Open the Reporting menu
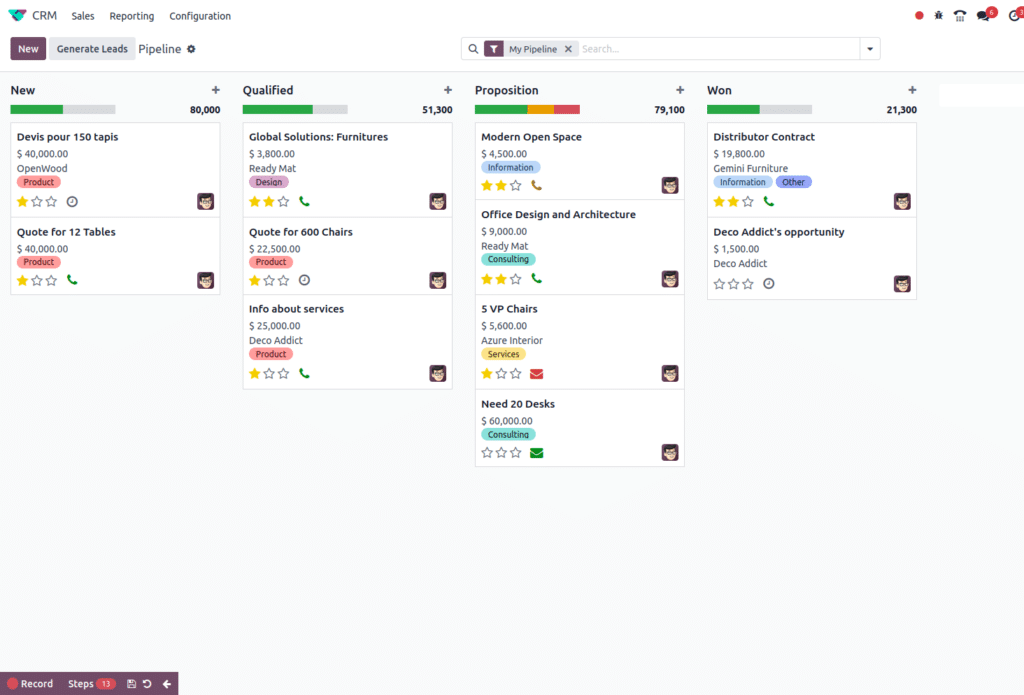 (132, 16)
